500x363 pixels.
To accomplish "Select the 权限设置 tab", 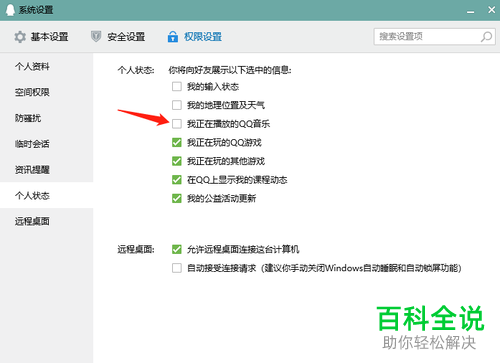I will click(x=195, y=37).
